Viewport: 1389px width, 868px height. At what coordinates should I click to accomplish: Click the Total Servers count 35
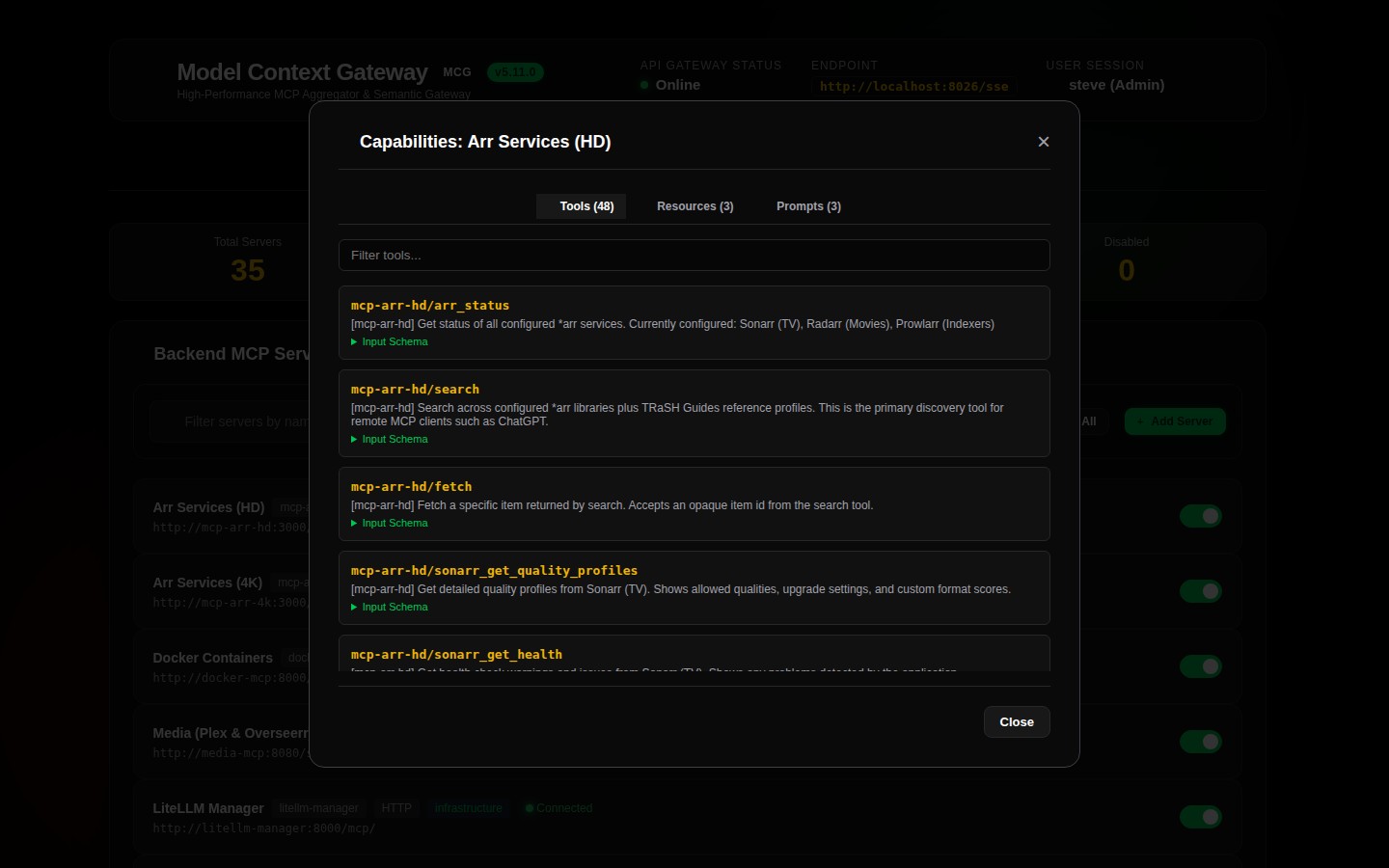click(248, 271)
